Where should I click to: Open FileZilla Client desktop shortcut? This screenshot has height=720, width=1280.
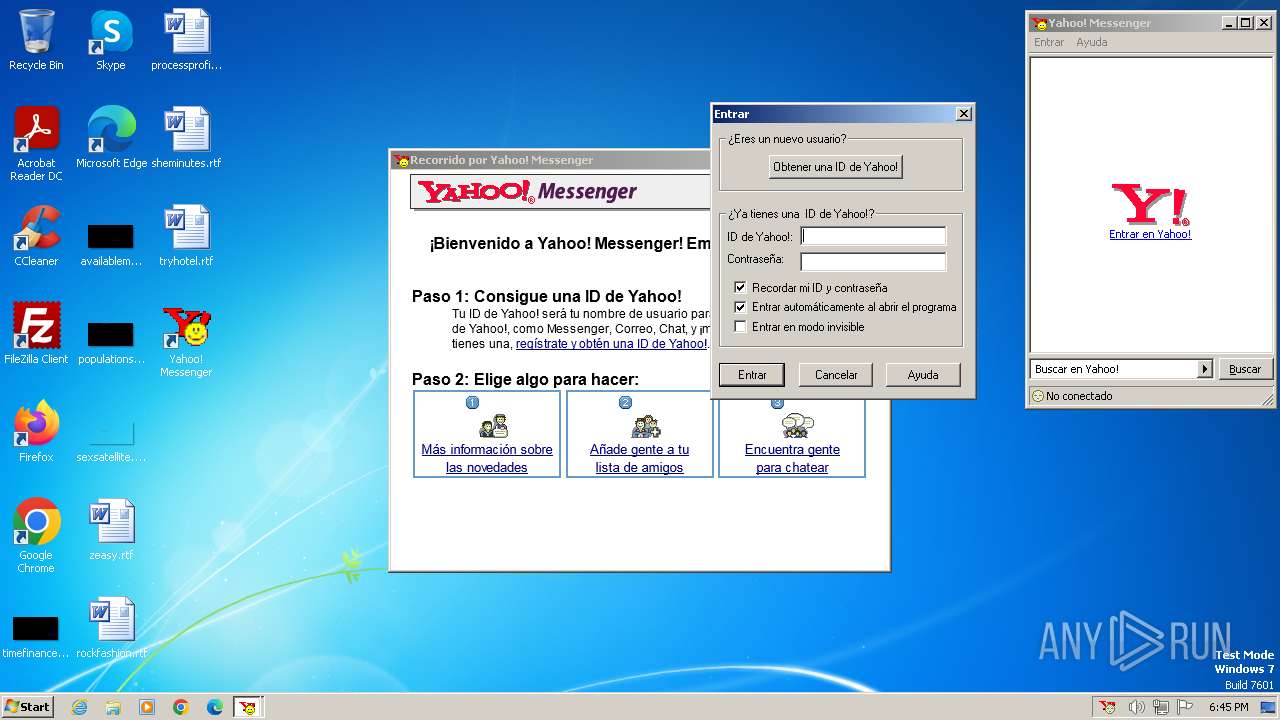(x=36, y=334)
